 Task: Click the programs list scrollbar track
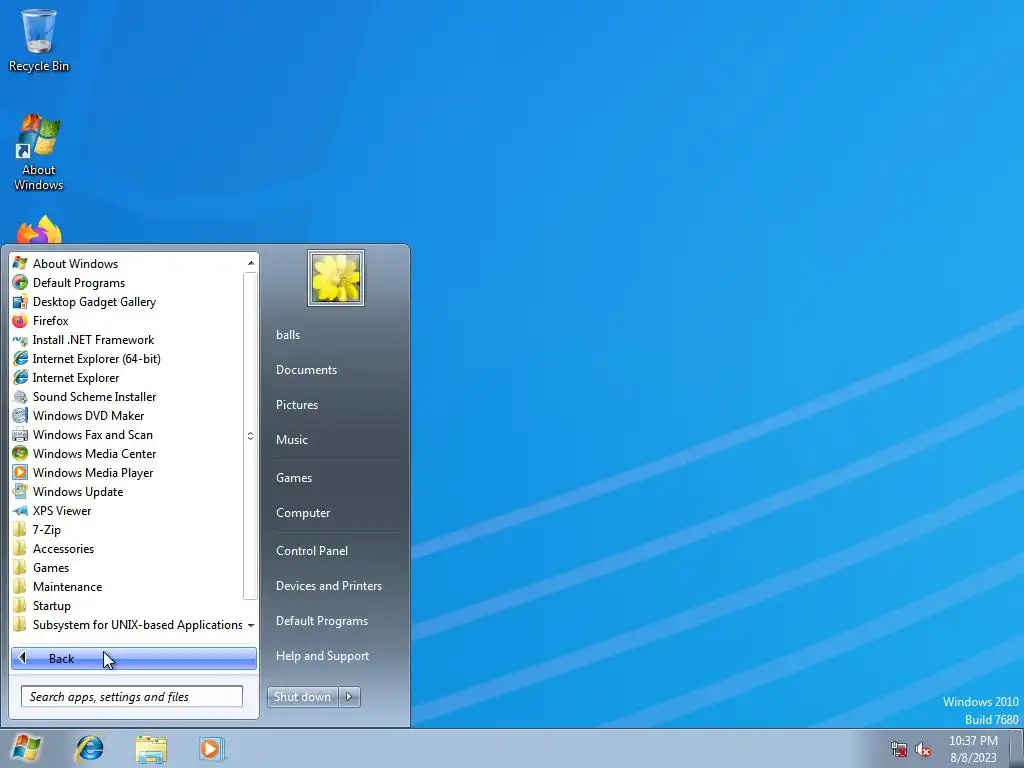tap(251, 436)
